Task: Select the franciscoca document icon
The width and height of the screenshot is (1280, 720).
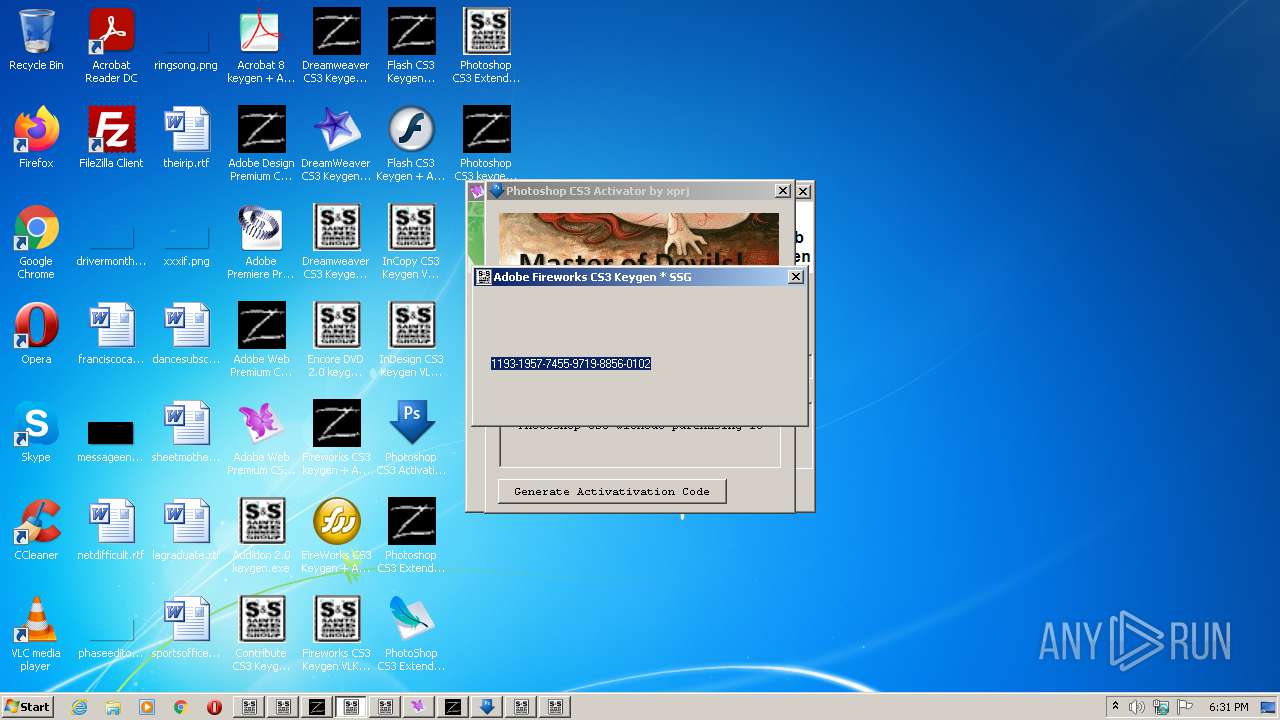Action: click(x=111, y=335)
